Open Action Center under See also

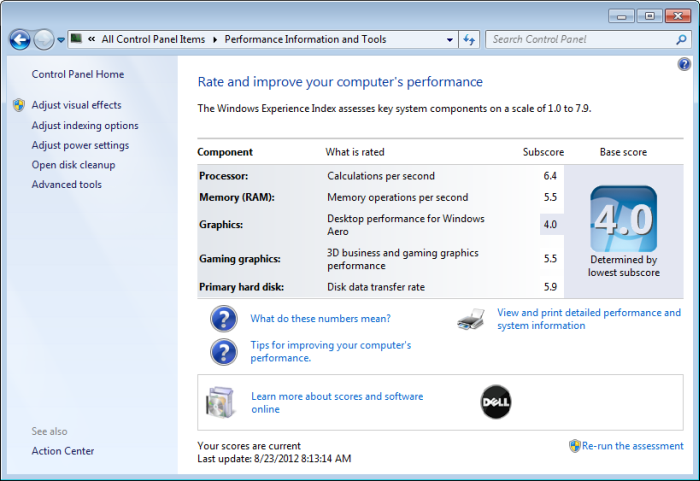pos(62,451)
